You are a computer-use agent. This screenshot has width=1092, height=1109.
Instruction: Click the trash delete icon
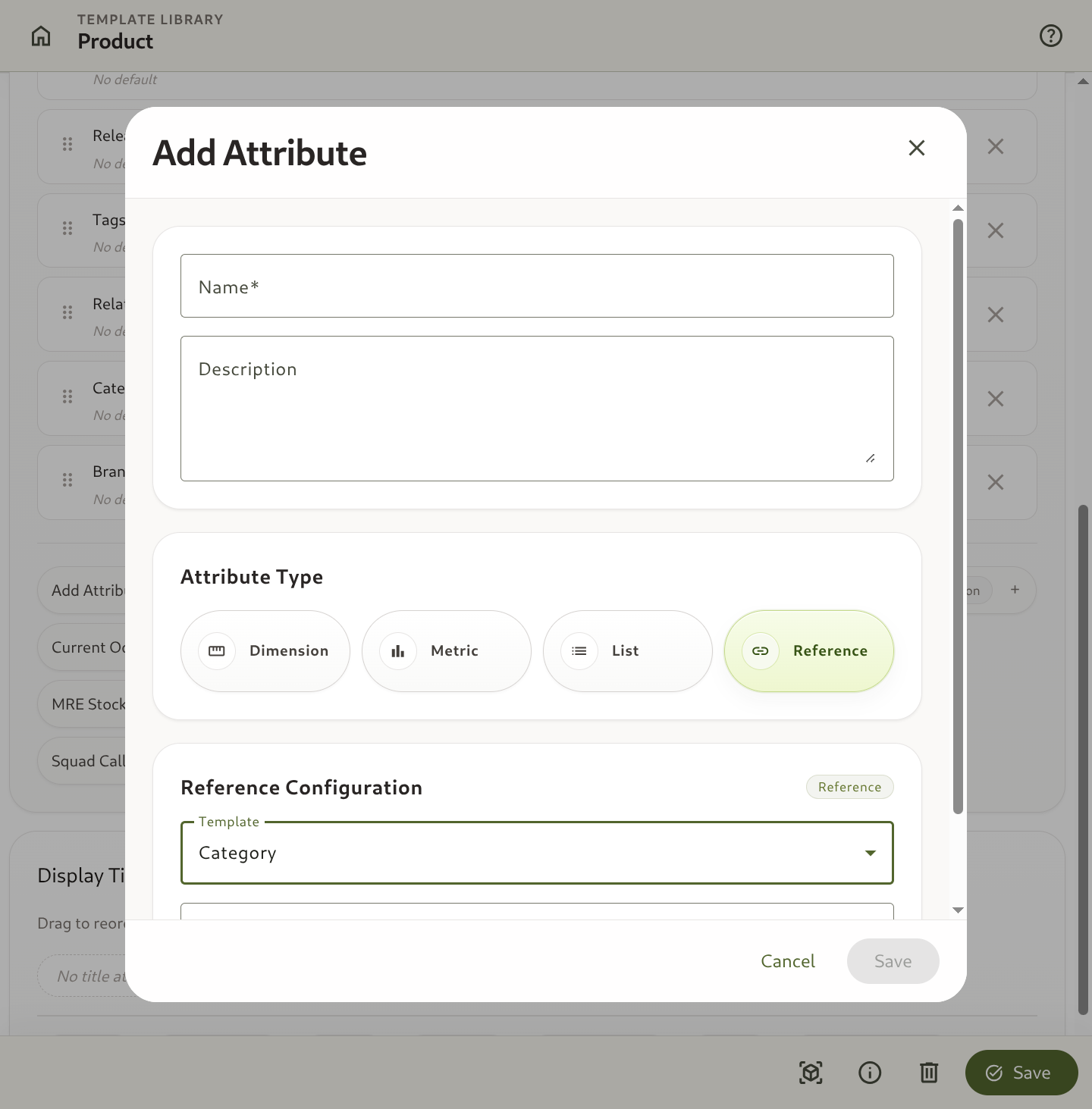(x=929, y=1073)
